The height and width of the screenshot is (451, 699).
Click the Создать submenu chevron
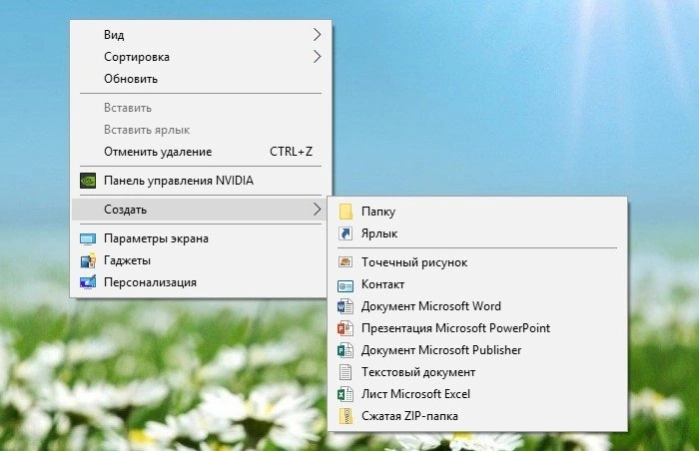coord(317,209)
